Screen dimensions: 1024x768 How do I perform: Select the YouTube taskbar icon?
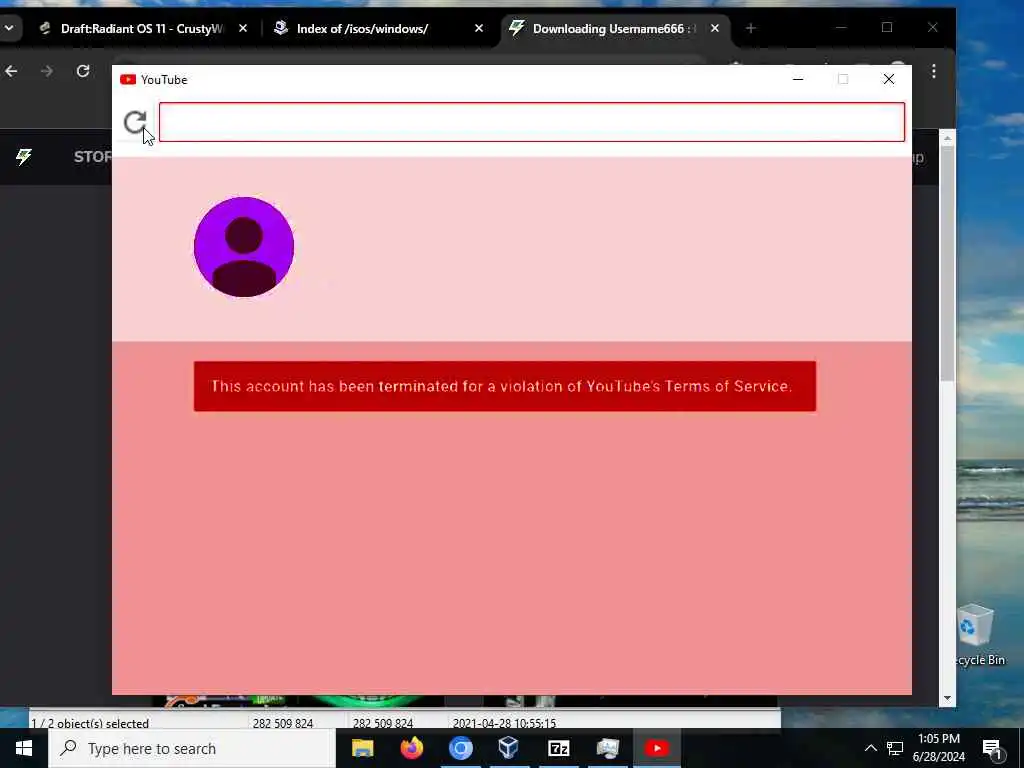pos(656,748)
